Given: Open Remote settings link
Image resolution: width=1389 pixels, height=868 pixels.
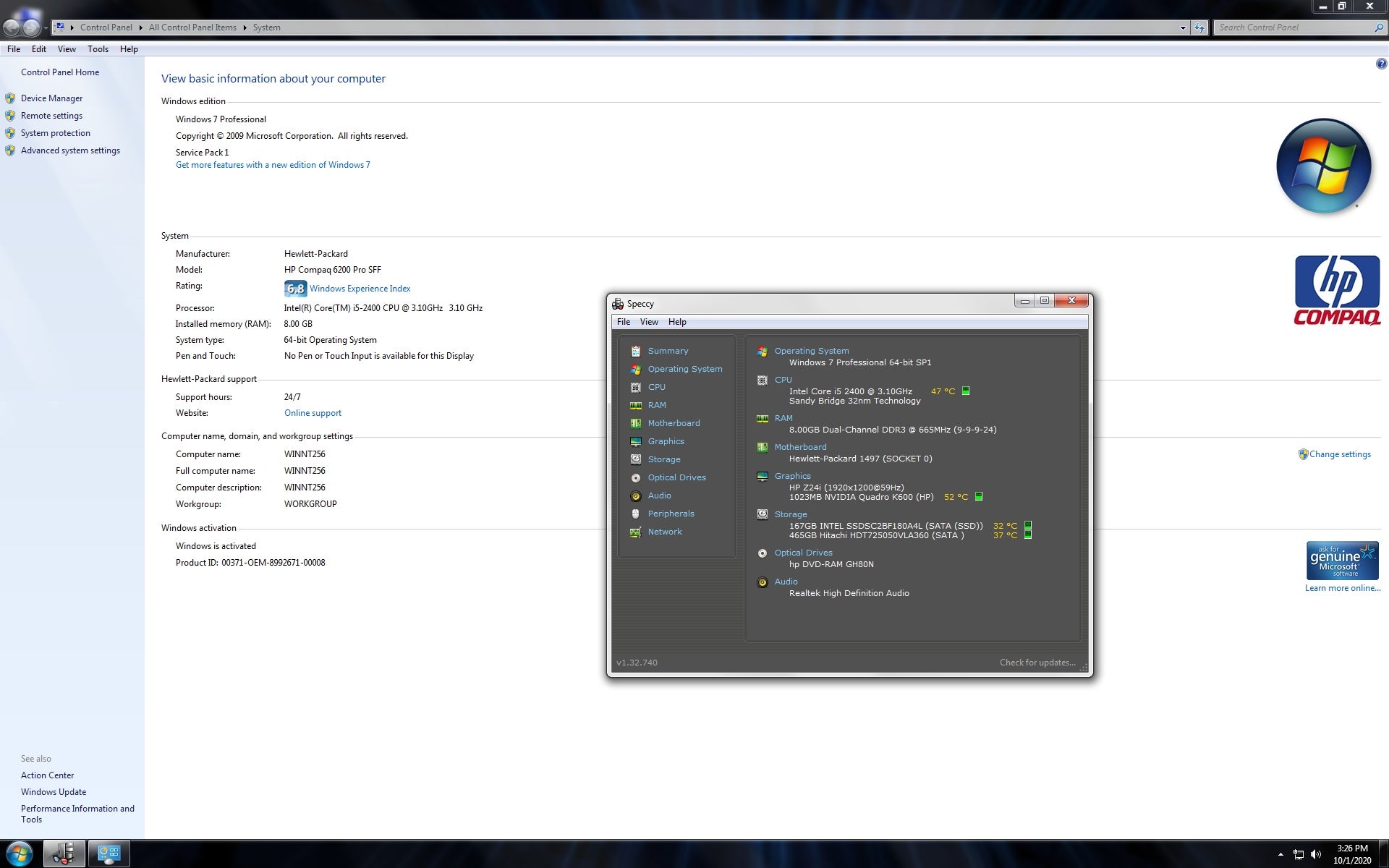Looking at the screenshot, I should coord(51,116).
